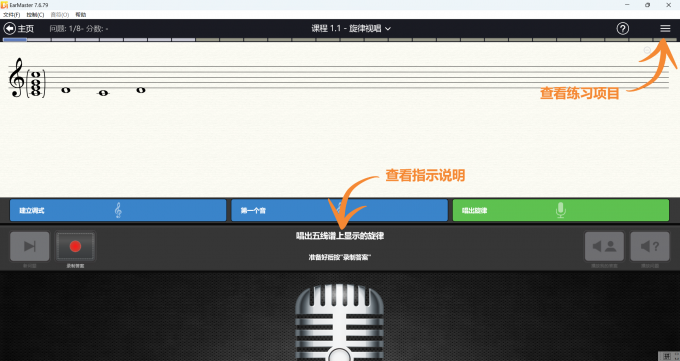This screenshot has height=361, width=680.
Task: Open the 控制(C) menu
Action: point(35,15)
